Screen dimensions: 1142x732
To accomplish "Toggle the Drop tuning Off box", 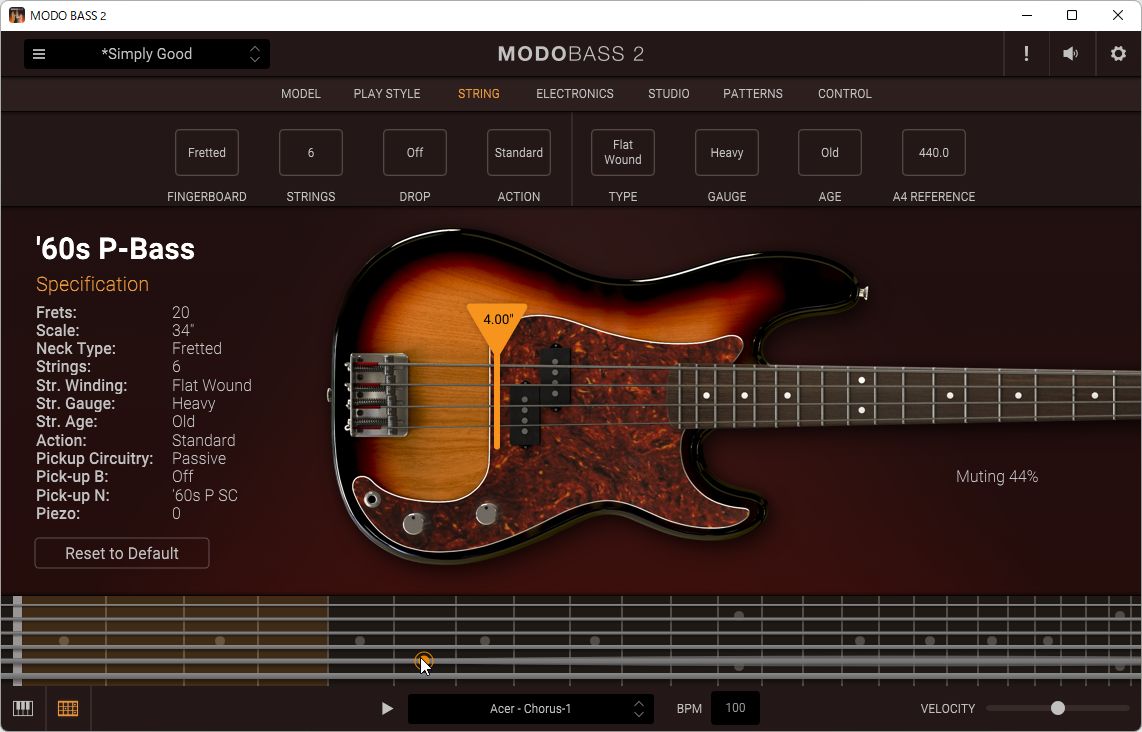I will pyautogui.click(x=415, y=153).
